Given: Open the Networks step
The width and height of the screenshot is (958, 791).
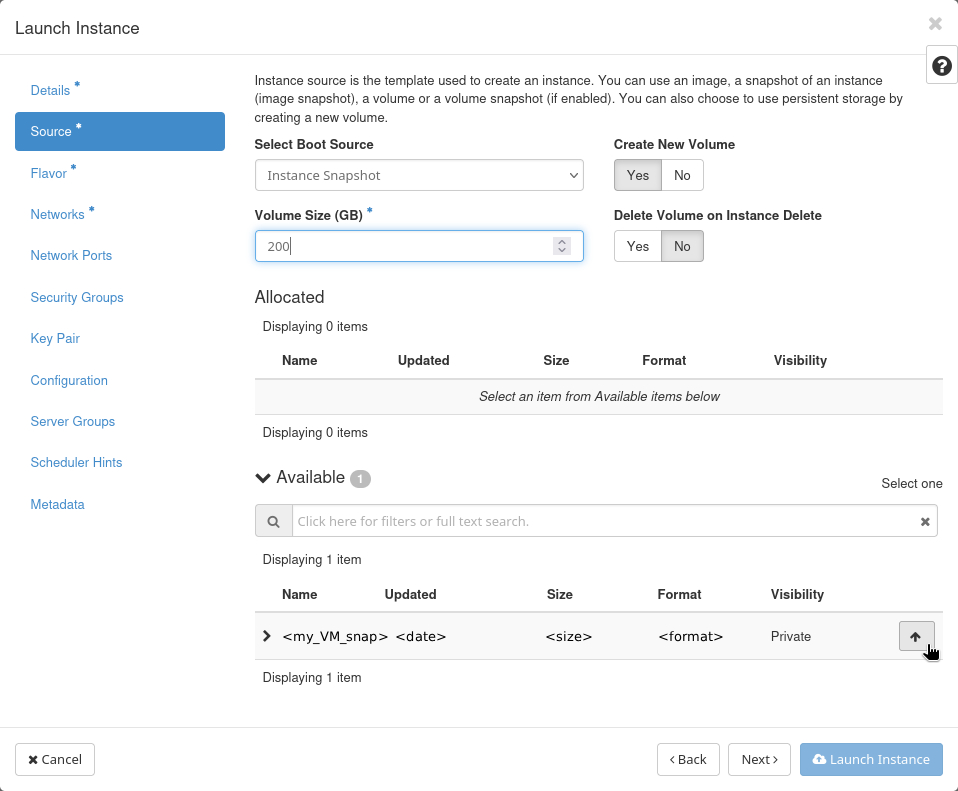Looking at the screenshot, I should click(x=57, y=215).
